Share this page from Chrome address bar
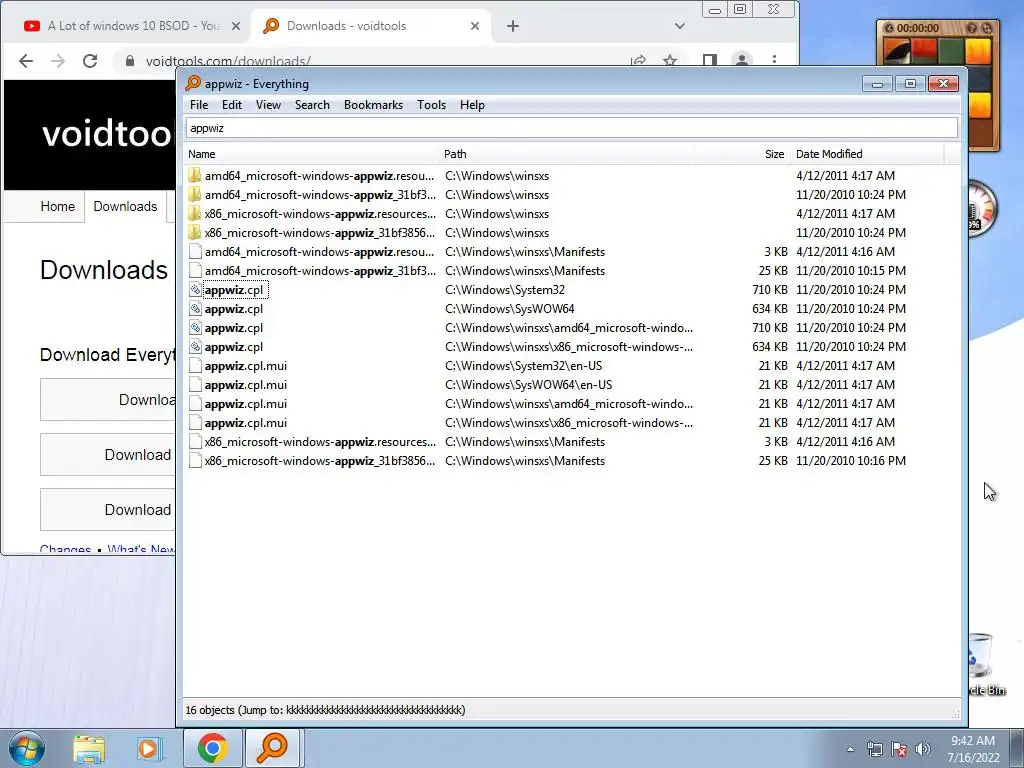Screen dimensions: 1024x768 tap(638, 61)
